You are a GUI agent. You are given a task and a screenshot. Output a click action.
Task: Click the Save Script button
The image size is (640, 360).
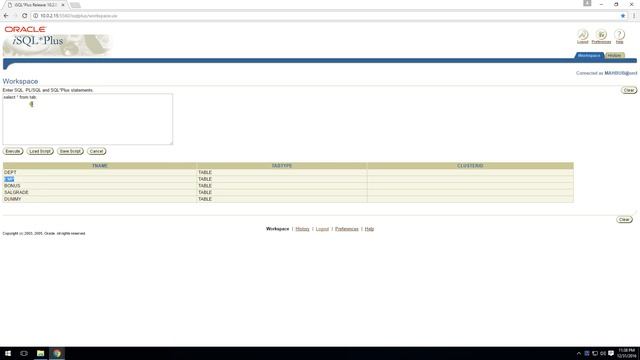70,151
